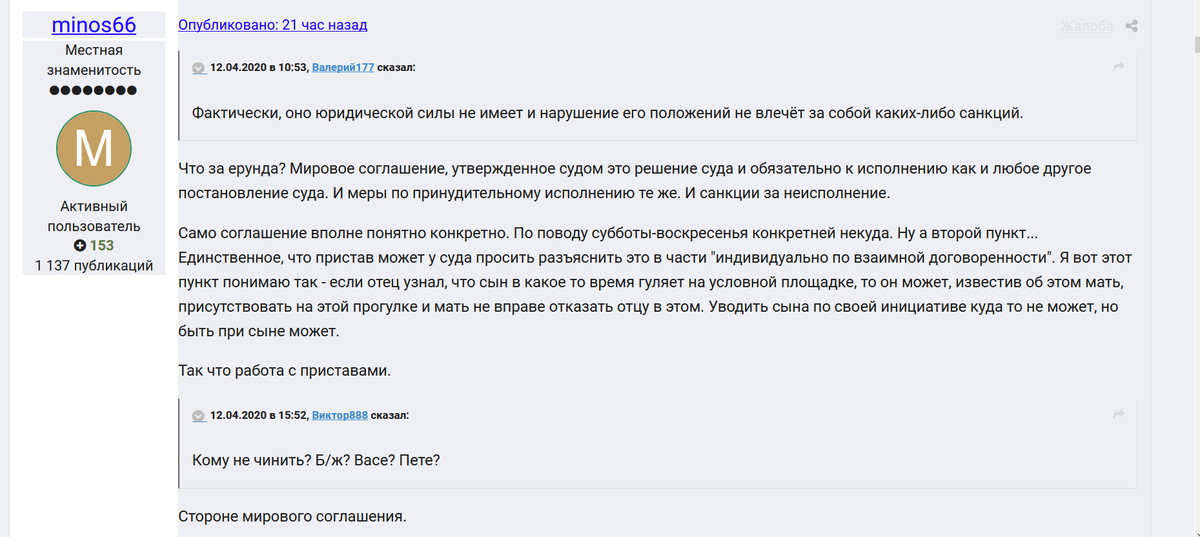The width and height of the screenshot is (1200, 537).
Task: Go to Виктор888's original post via arrow icon
Action: pyautogui.click(x=1119, y=414)
